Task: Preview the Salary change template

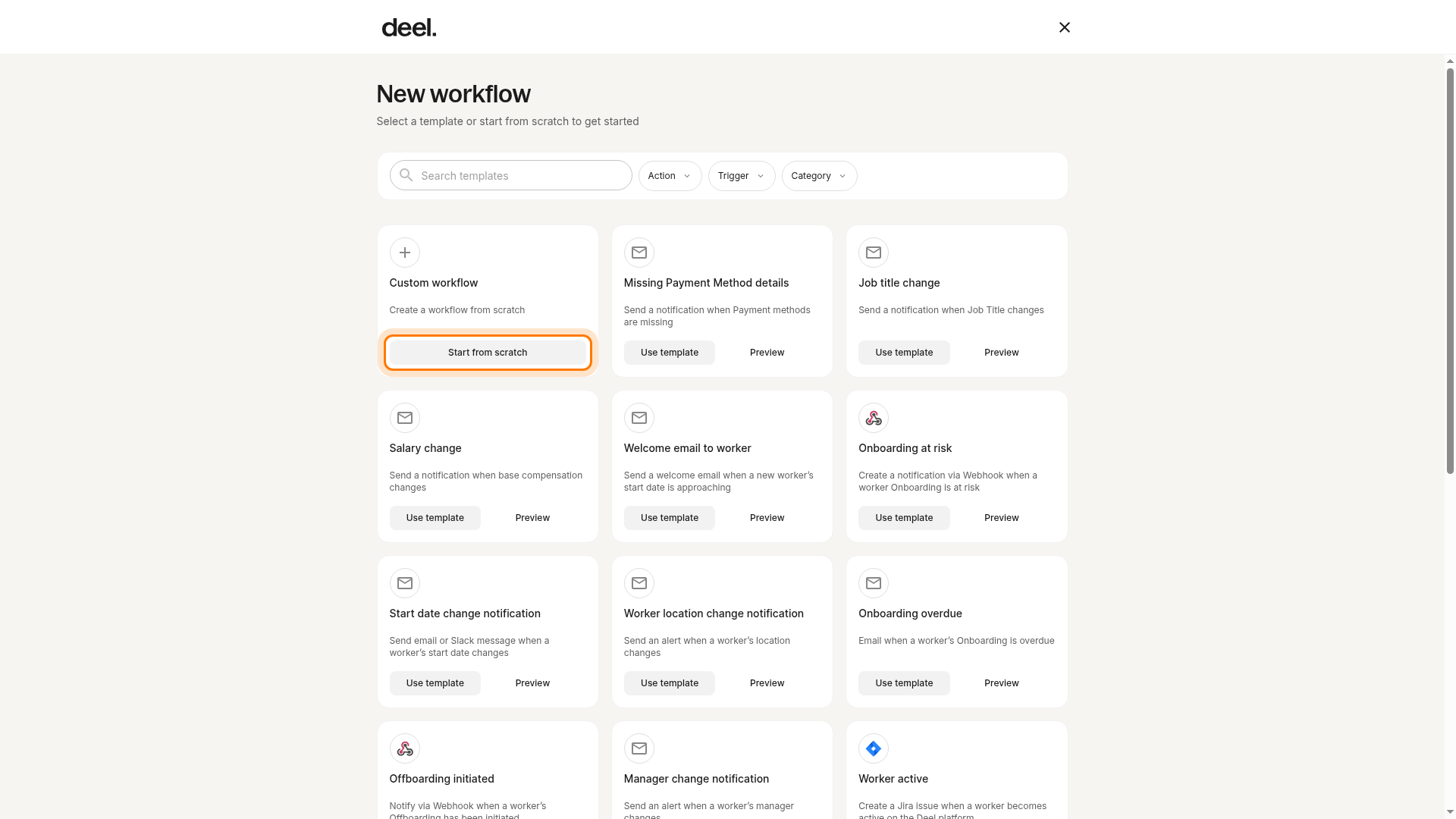Action: tap(532, 518)
